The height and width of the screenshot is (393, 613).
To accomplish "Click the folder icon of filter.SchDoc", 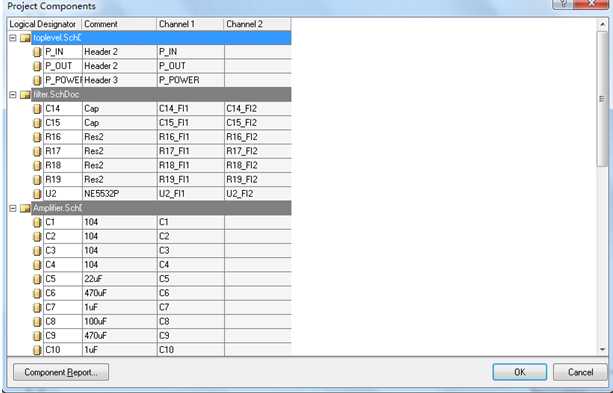I will (25, 95).
